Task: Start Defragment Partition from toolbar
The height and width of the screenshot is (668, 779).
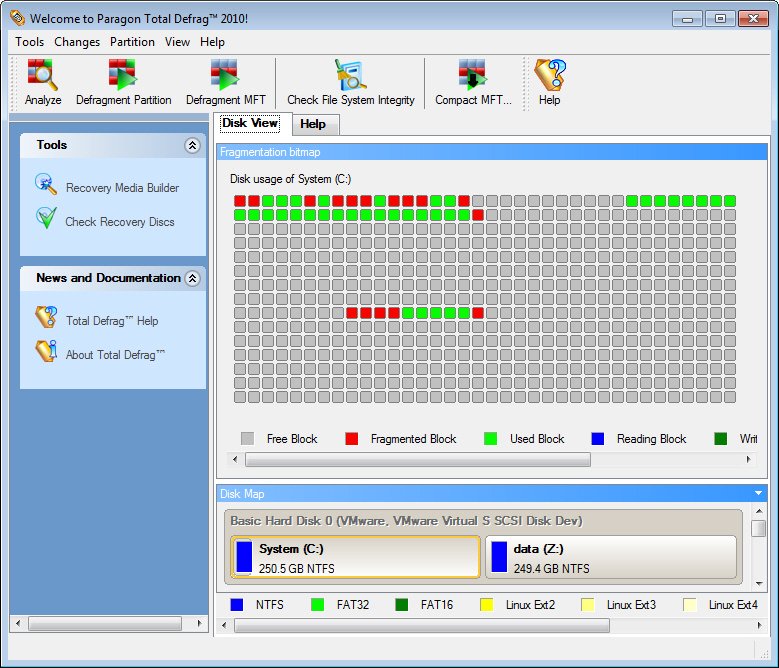Action: click(123, 82)
